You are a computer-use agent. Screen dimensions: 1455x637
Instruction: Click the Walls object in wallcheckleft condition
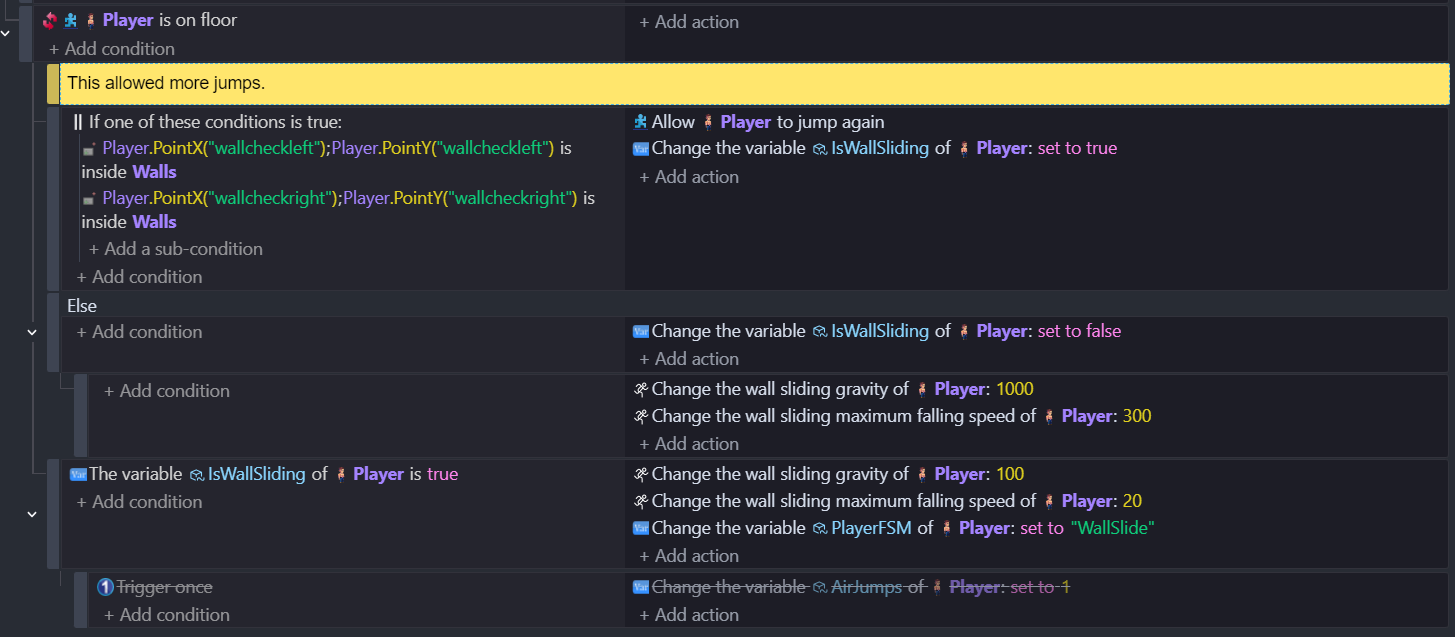[x=154, y=172]
